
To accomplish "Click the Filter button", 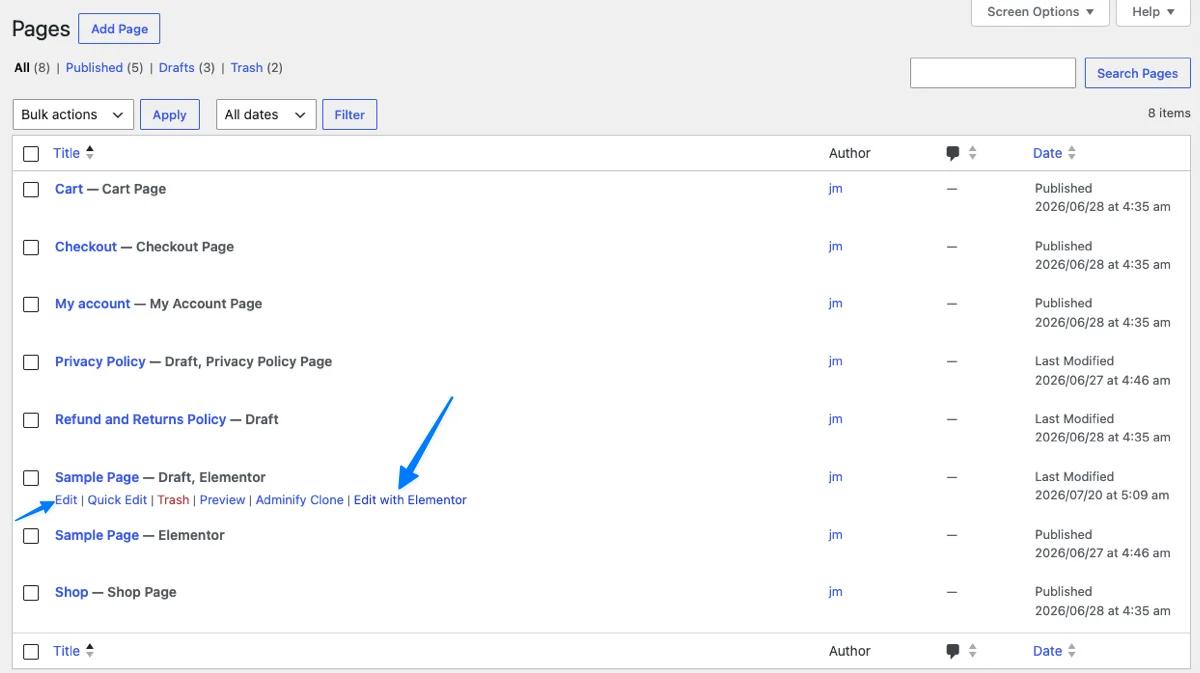I will (x=349, y=115).
